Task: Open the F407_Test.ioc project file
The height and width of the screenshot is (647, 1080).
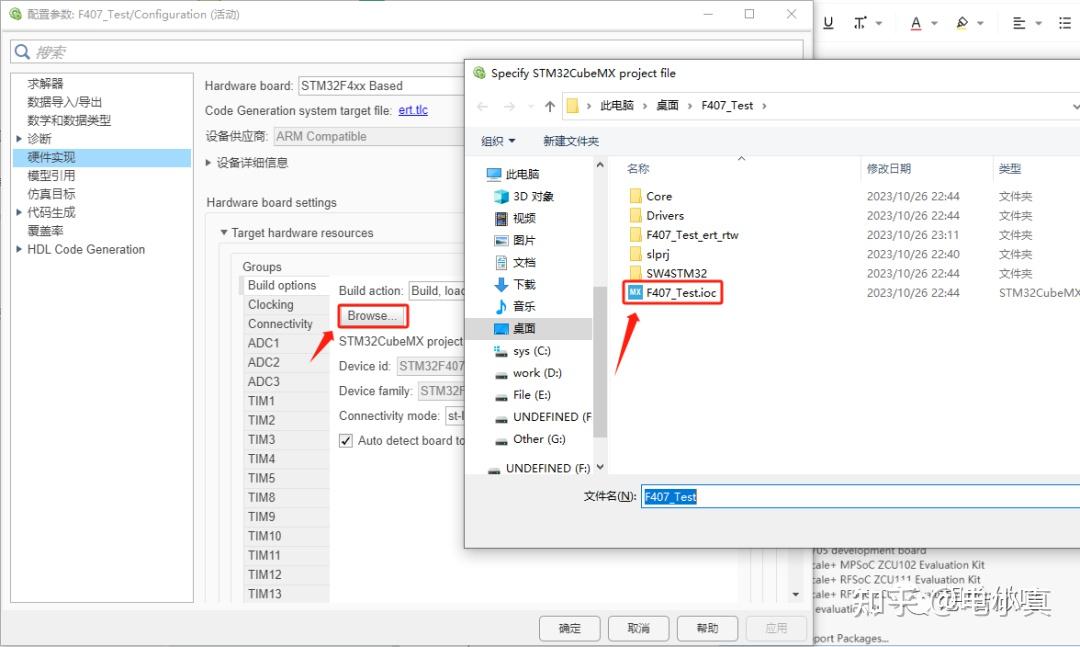Action: 680,292
